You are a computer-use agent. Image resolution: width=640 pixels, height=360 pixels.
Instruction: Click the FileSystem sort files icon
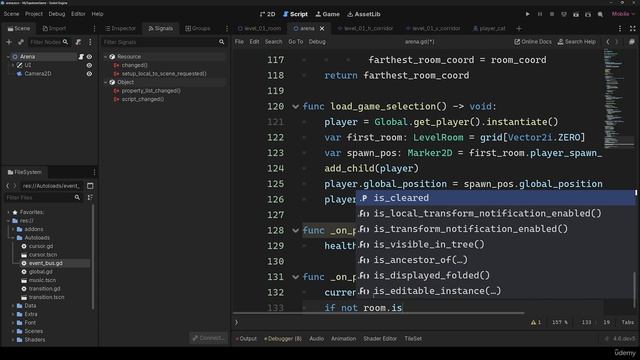(x=90, y=198)
